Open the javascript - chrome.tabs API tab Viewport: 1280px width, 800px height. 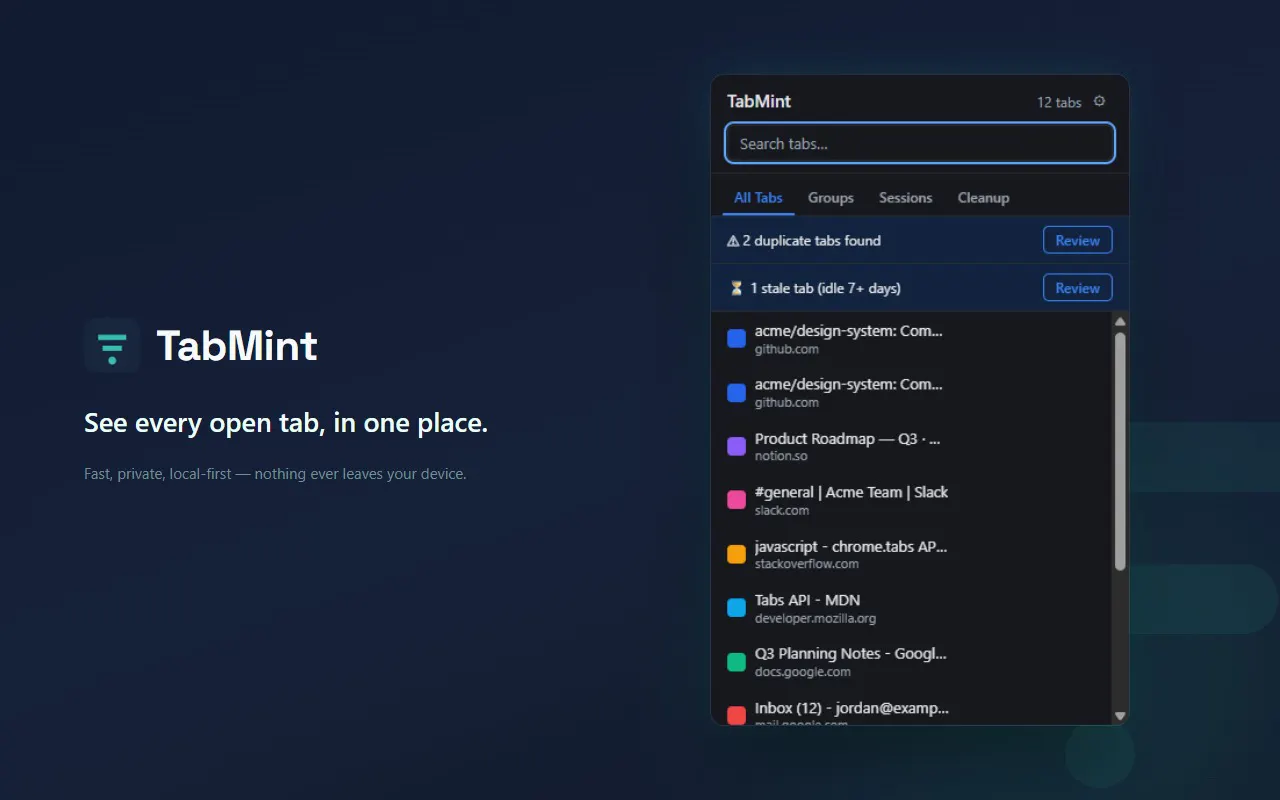click(x=911, y=554)
